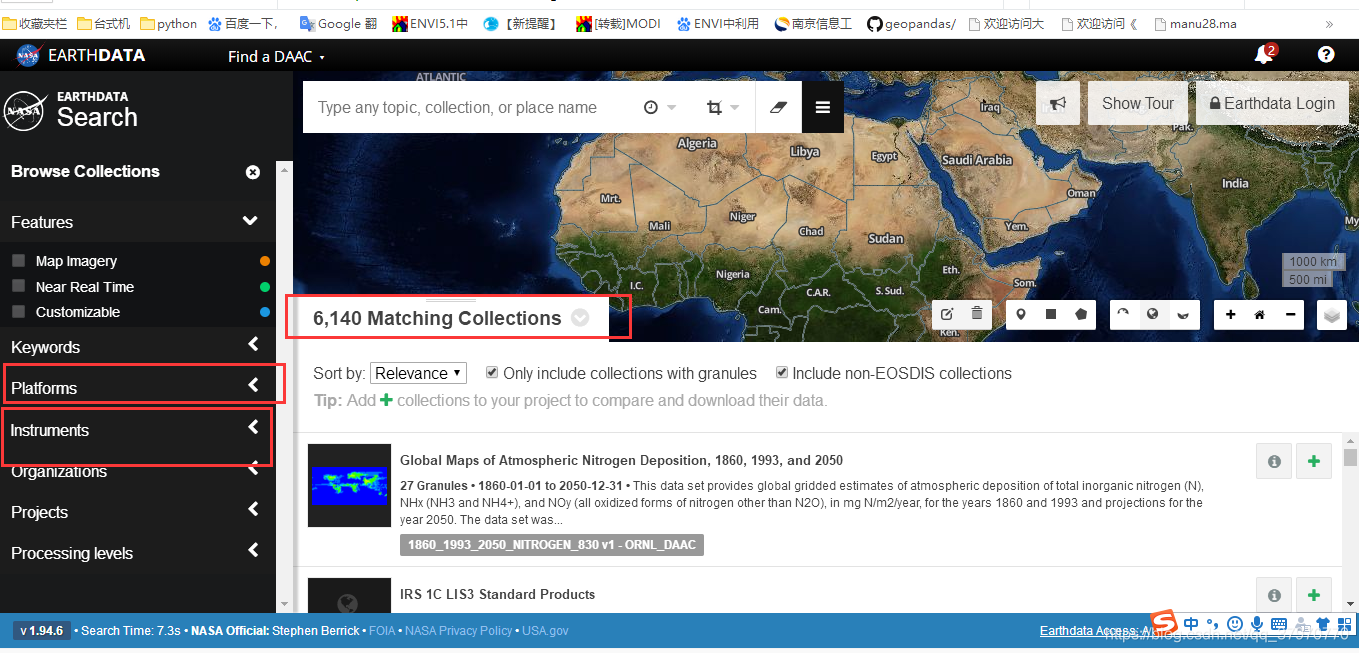Click the 1860_1993_2050_NITROGEN_830 collection tag
Image resolution: width=1359 pixels, height=653 pixels.
(x=552, y=545)
